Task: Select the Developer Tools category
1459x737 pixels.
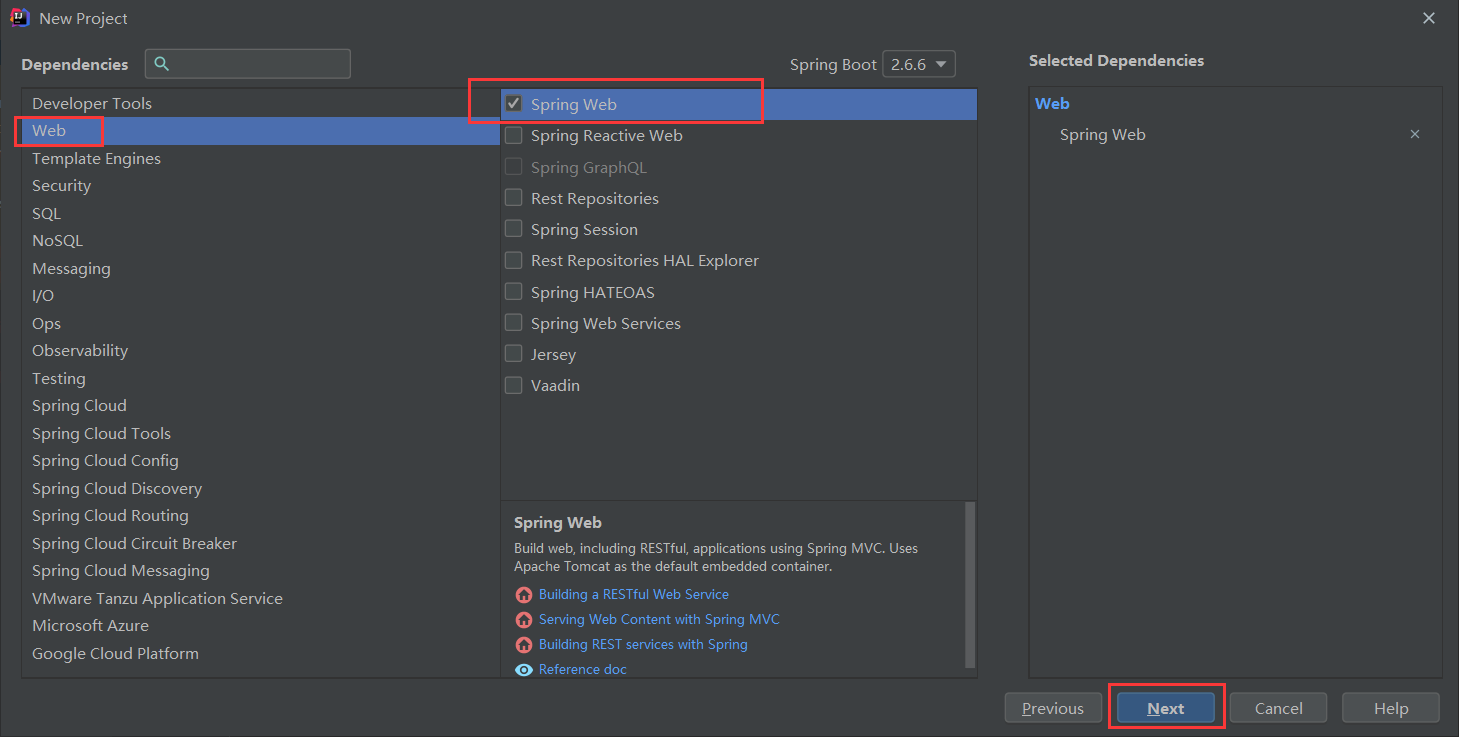Action: (x=260, y=103)
